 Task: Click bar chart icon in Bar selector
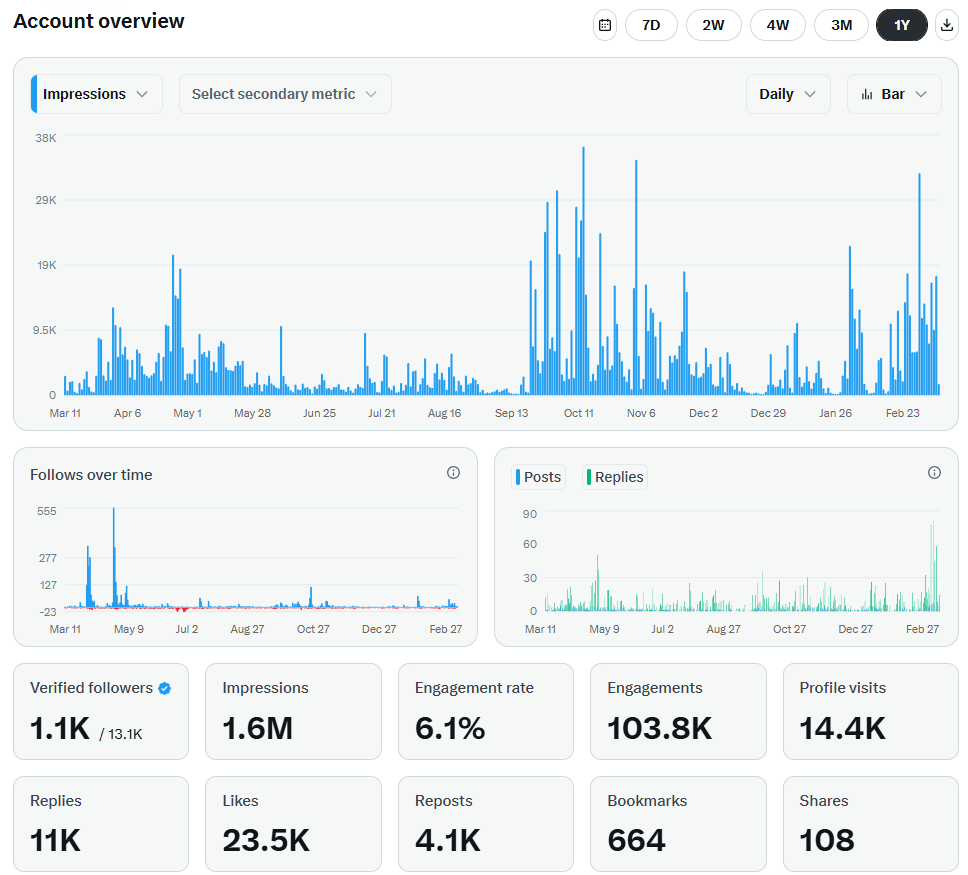pyautogui.click(x=867, y=94)
